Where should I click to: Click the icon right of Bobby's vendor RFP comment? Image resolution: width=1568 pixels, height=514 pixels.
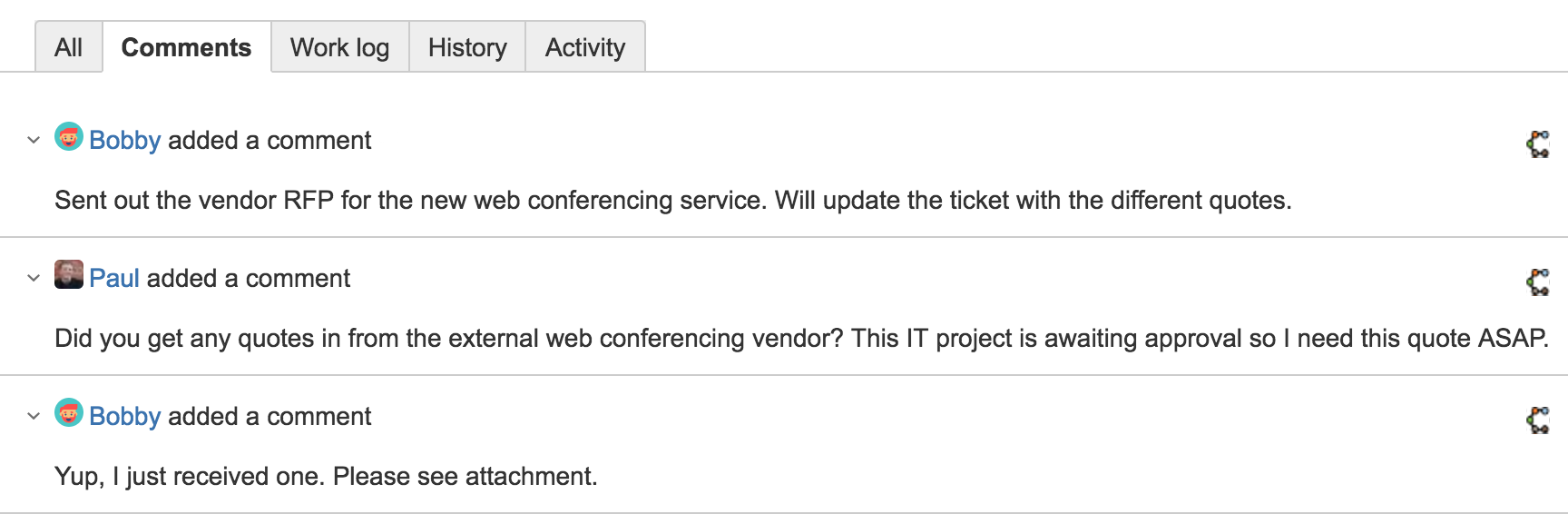point(1538,143)
